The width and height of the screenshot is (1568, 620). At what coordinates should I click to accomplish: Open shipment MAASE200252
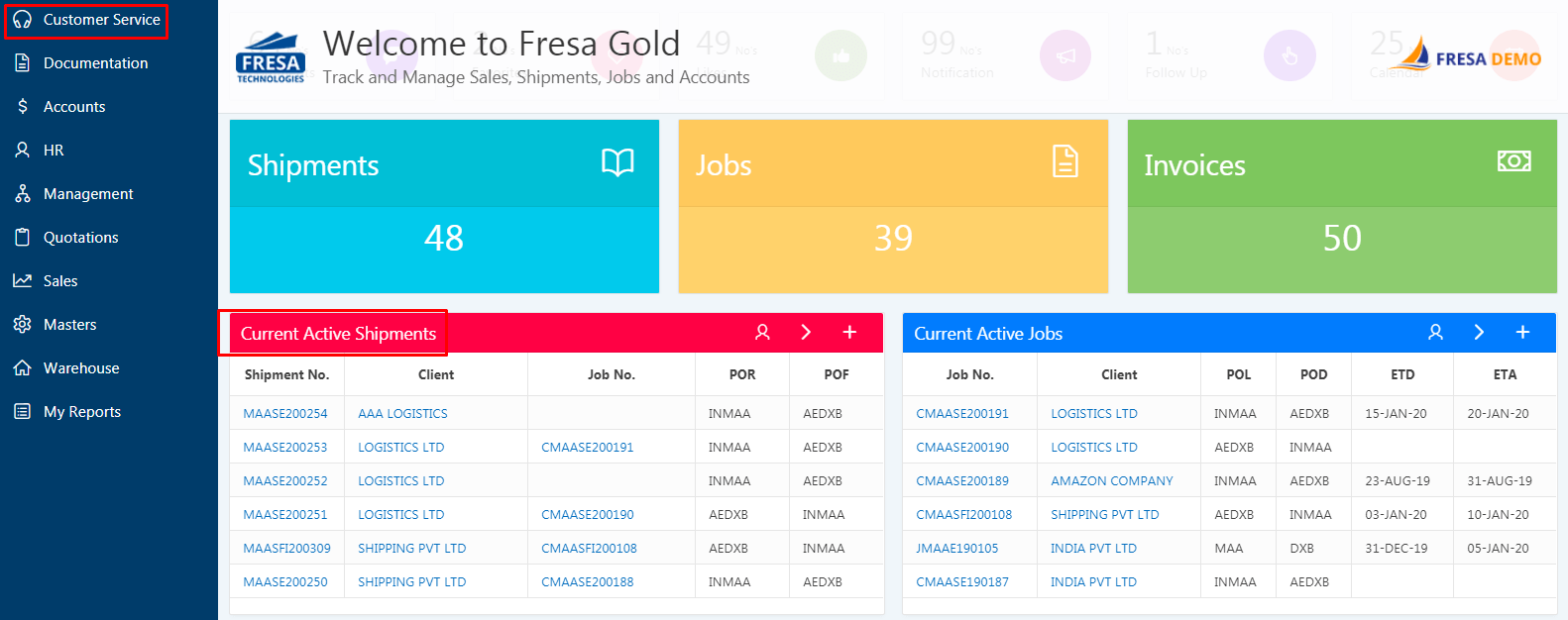click(x=285, y=480)
